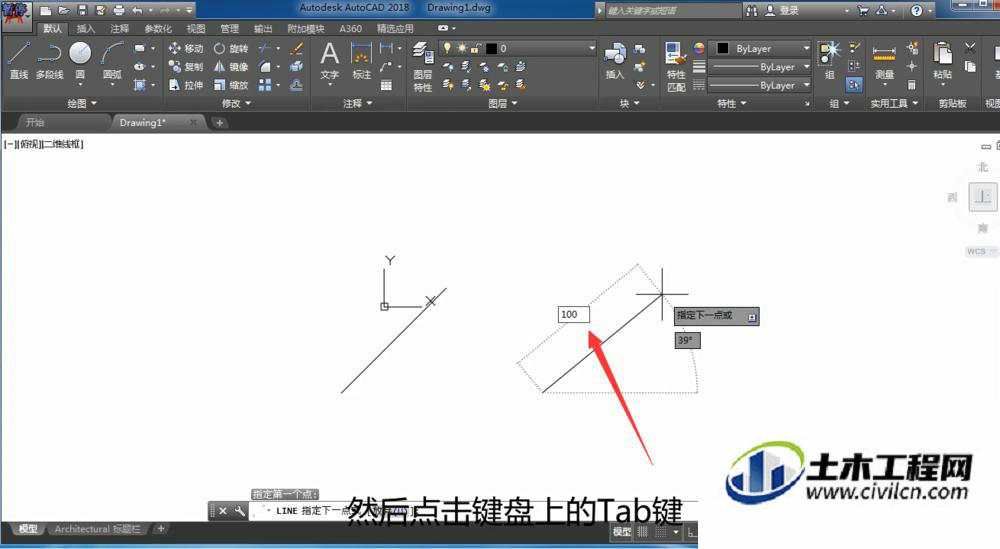Click the Print icon in quick access toolbar

tap(119, 10)
